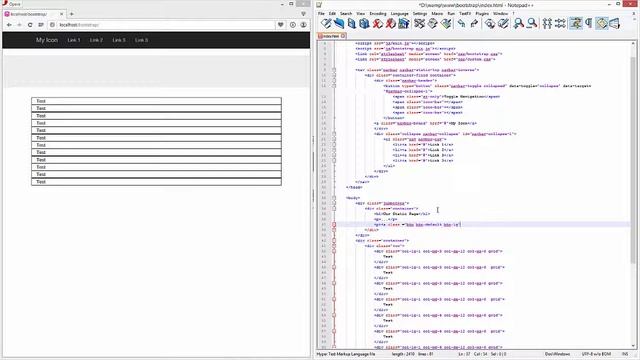Collapse the fold marker at div jumbotron line
Image resolution: width=640 pixels, height=360 pixels.
point(334,203)
